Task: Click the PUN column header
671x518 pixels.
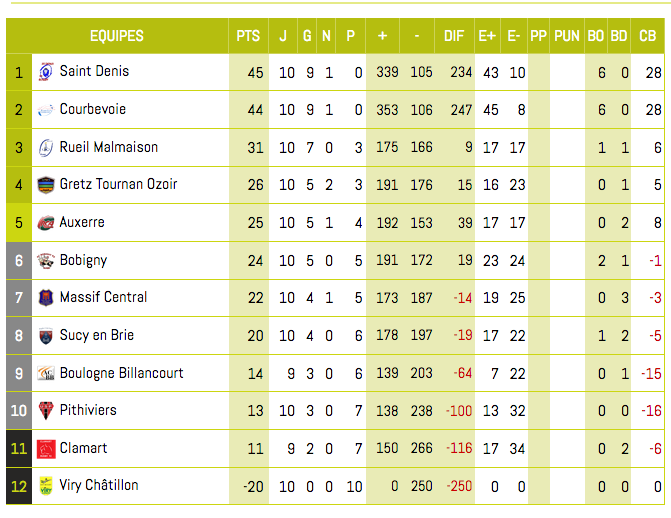Action: coord(567,36)
